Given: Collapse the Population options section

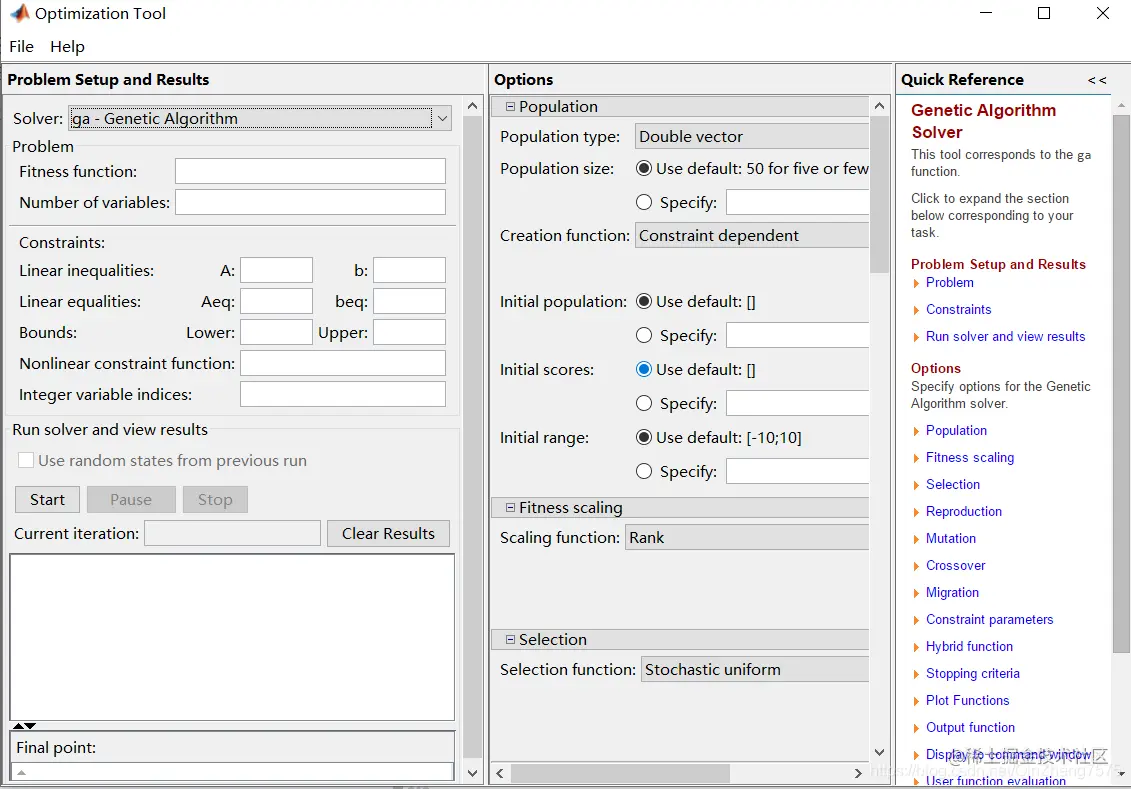Looking at the screenshot, I should click(510, 107).
